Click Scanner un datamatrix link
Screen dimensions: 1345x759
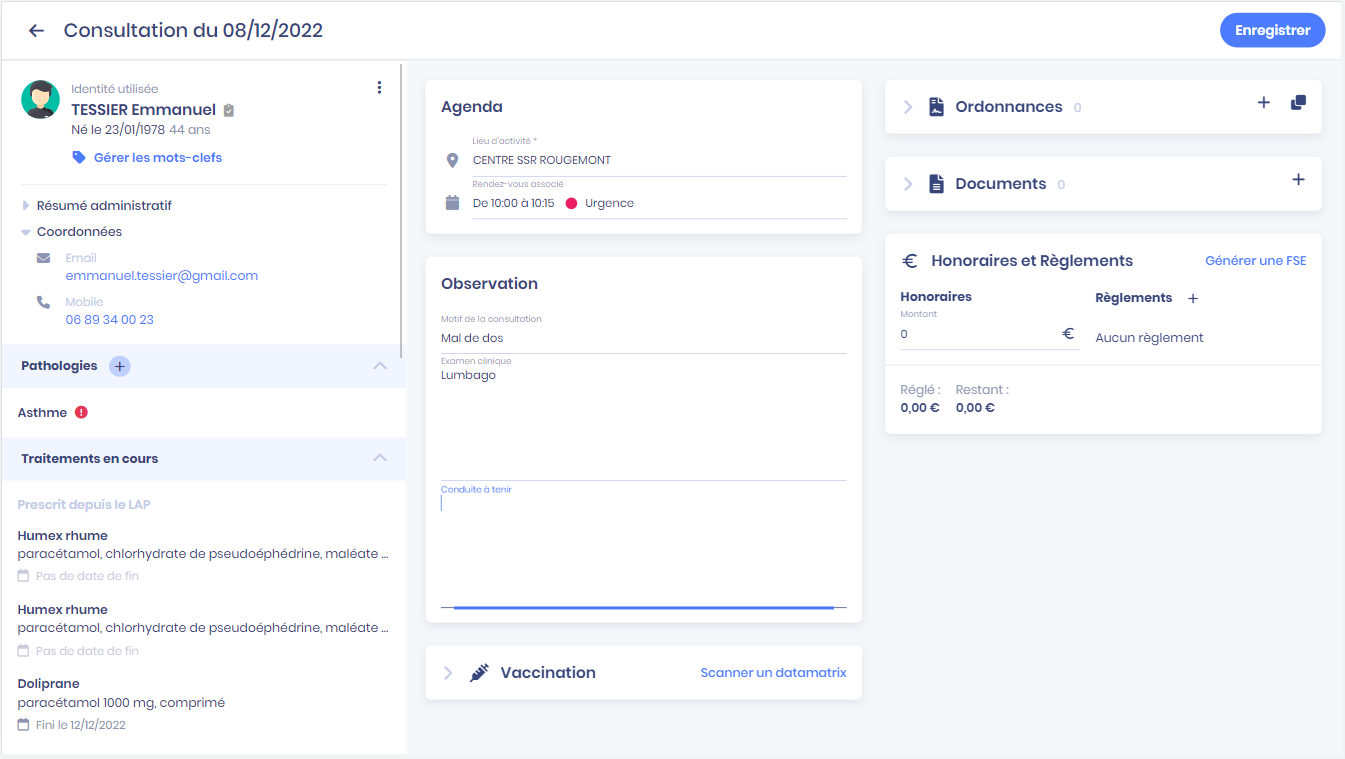click(x=773, y=673)
